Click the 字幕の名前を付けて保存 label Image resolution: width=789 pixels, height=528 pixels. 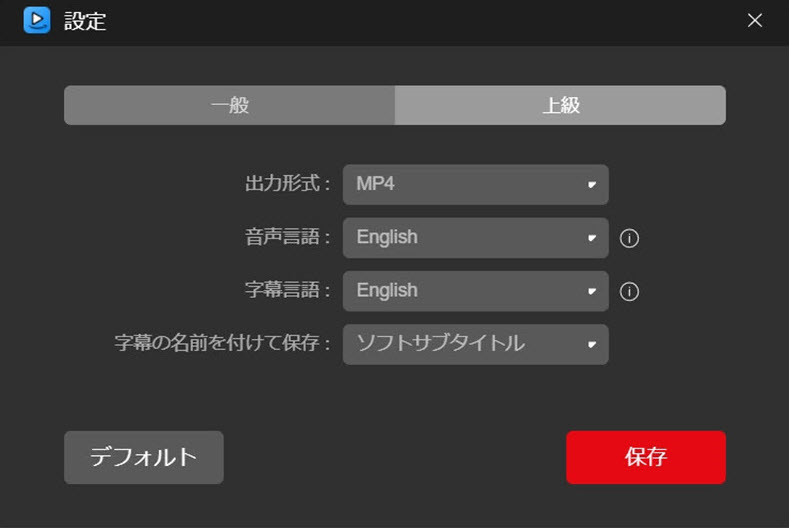click(x=222, y=344)
